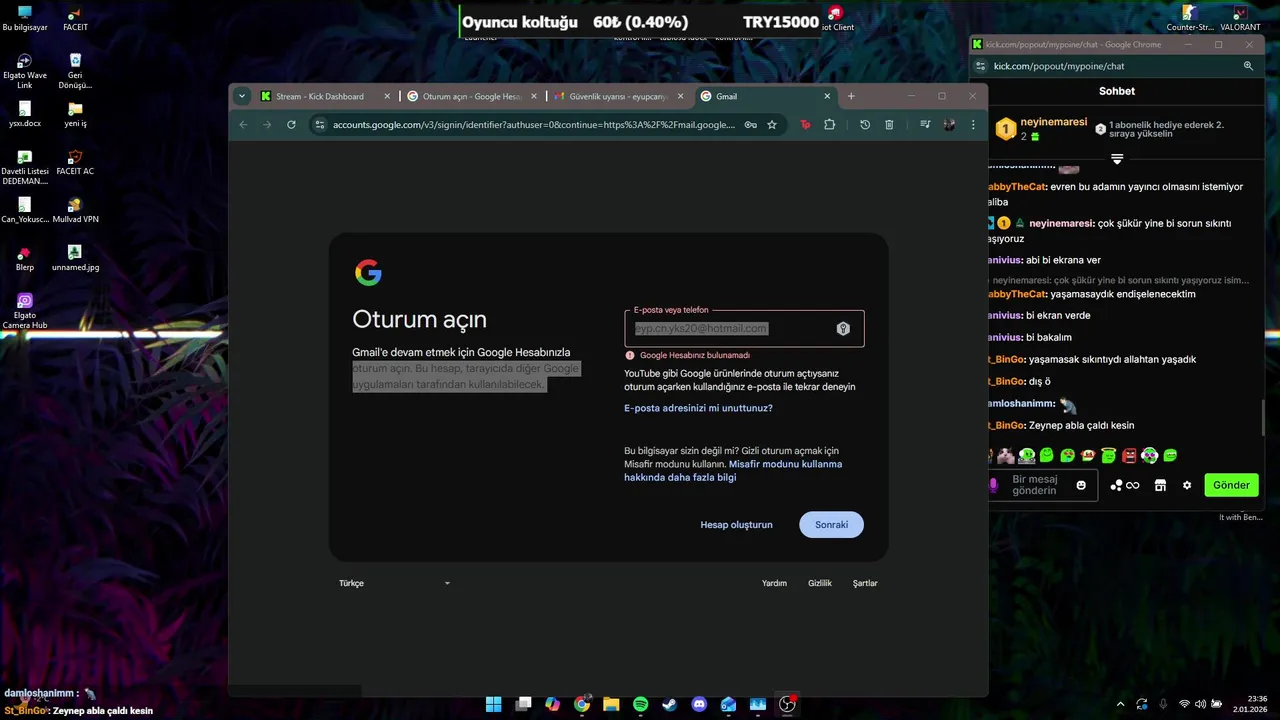Reload the Google sign-in page

click(291, 125)
